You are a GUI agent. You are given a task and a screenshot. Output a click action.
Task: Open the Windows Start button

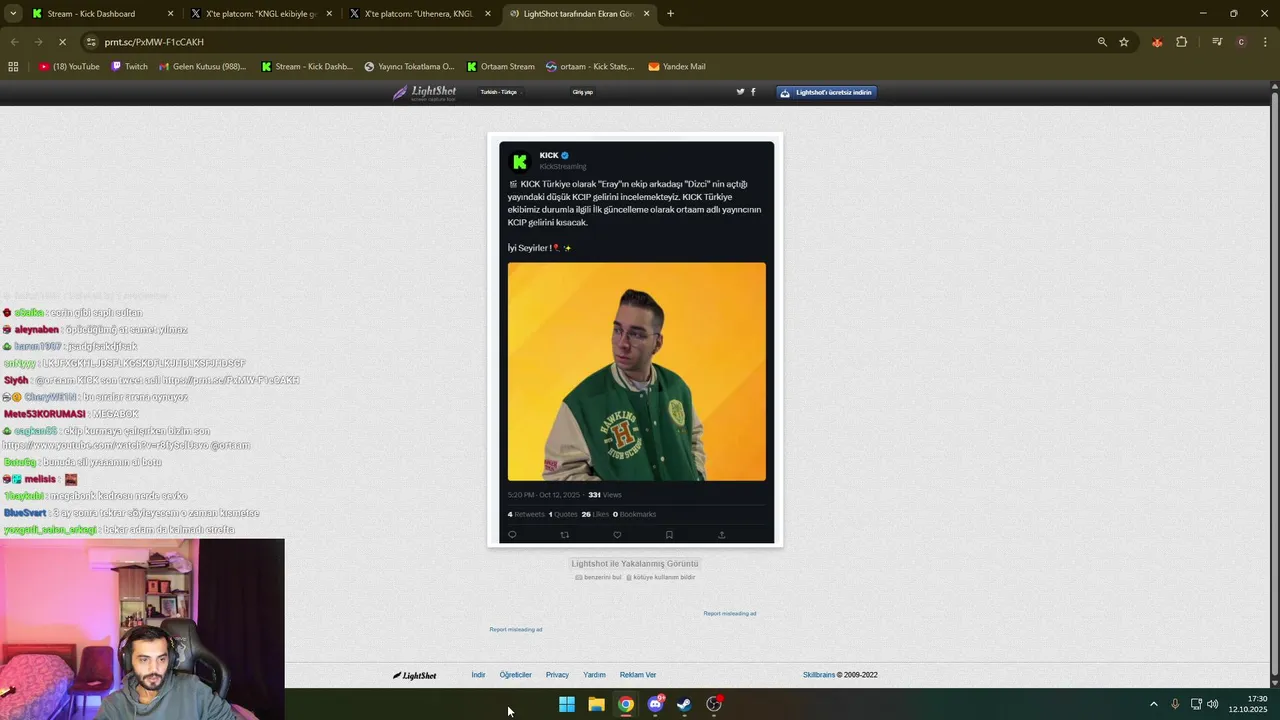[567, 704]
